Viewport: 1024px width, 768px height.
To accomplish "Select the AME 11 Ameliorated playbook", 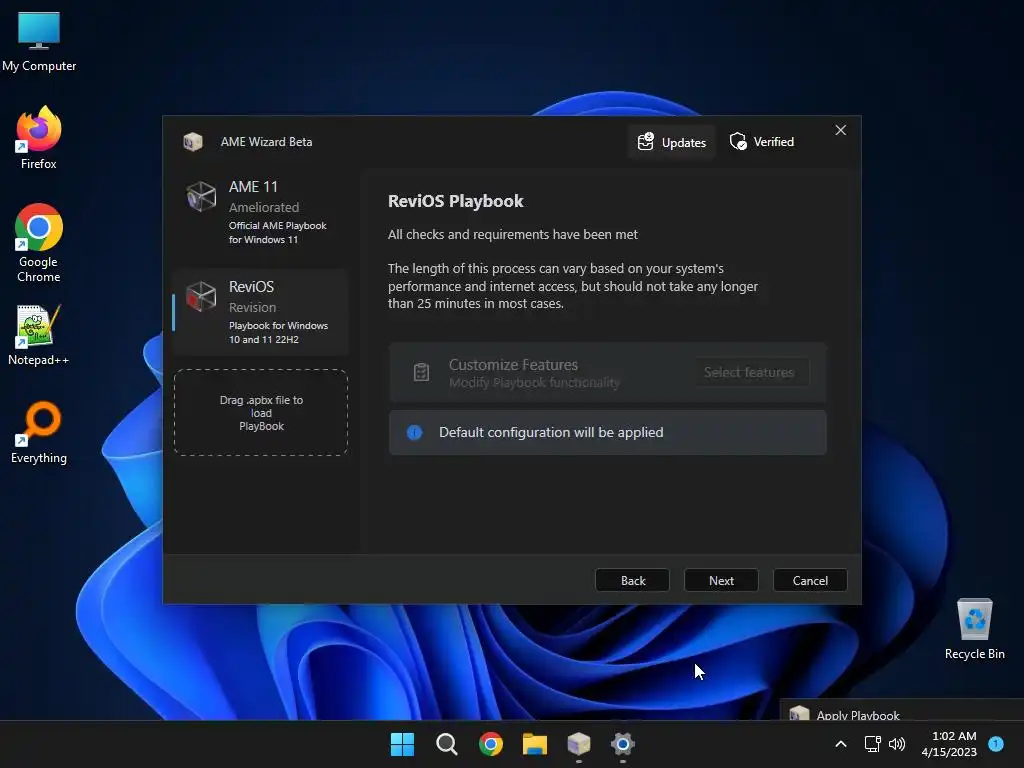I will coord(261,212).
